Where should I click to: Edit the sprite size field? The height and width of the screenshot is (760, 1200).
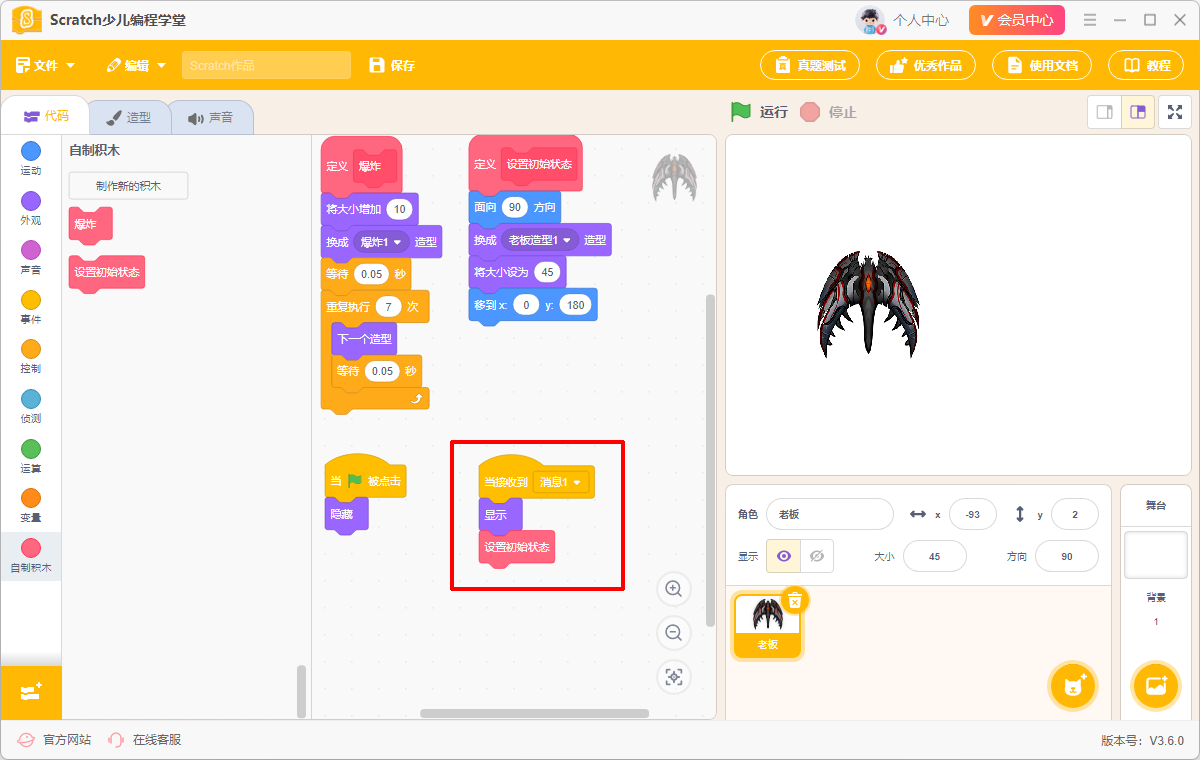coord(935,556)
